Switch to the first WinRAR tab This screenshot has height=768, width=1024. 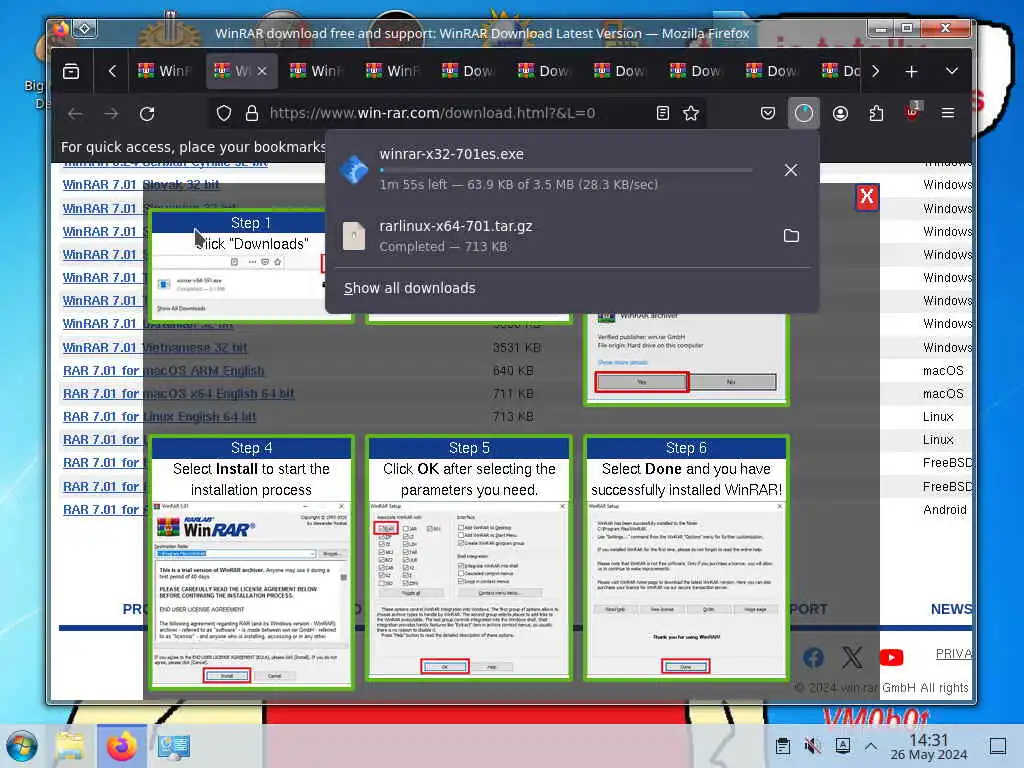coord(165,71)
